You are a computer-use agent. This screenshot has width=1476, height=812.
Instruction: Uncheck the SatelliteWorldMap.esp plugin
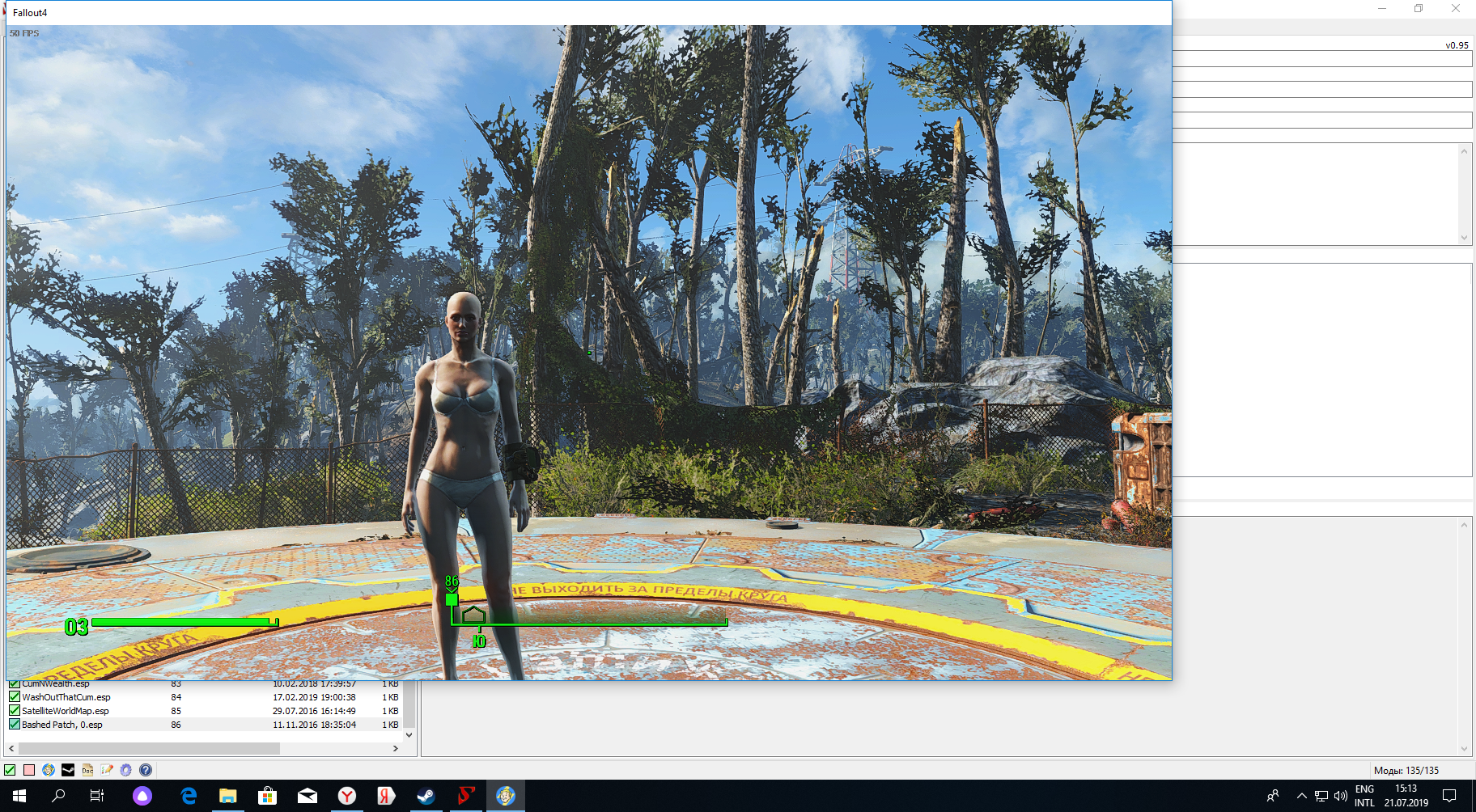(x=15, y=711)
